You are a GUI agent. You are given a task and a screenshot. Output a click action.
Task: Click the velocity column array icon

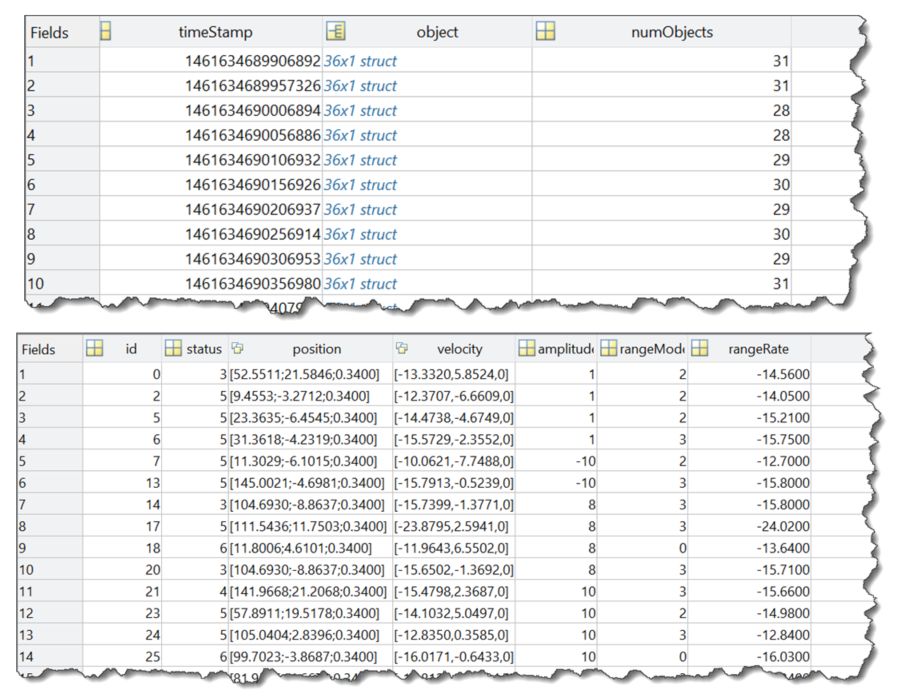point(402,348)
